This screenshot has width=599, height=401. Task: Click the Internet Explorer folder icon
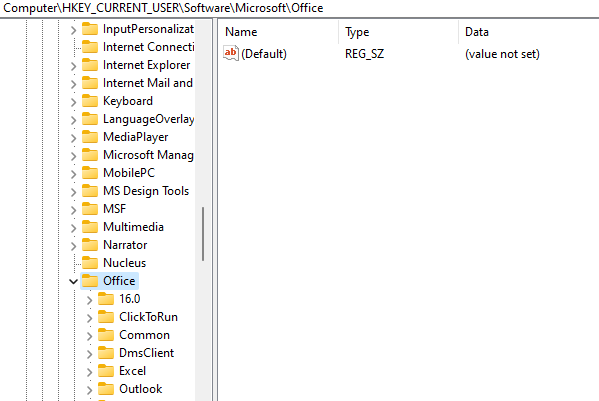point(90,65)
